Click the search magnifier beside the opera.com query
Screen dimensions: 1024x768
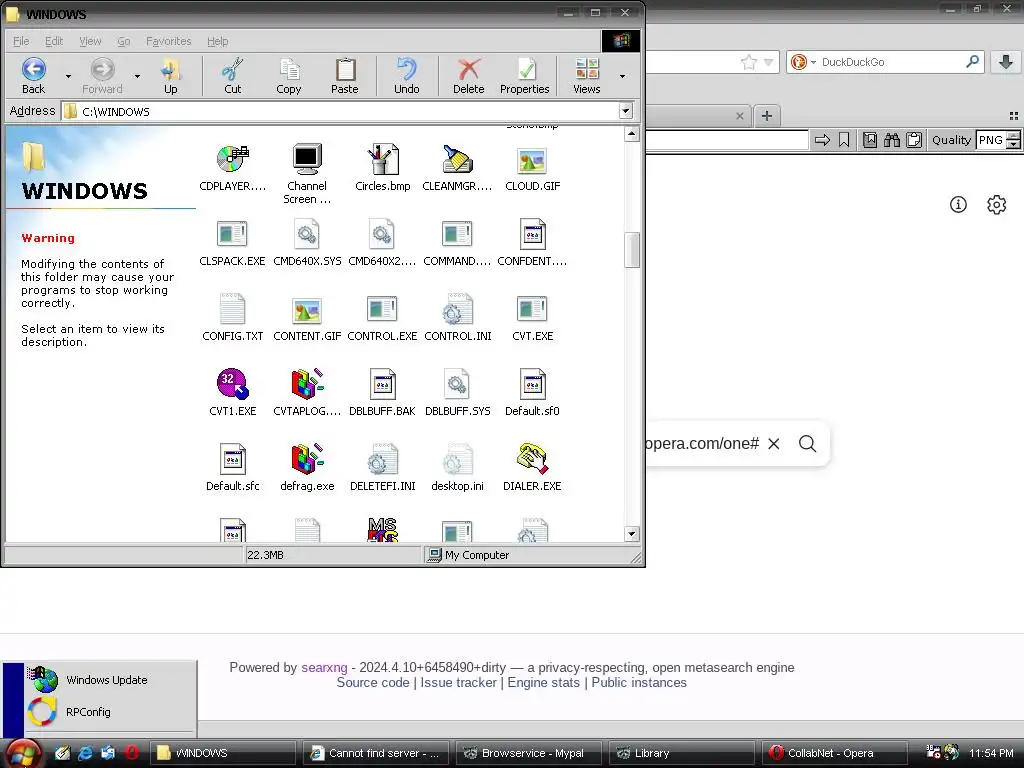click(807, 443)
